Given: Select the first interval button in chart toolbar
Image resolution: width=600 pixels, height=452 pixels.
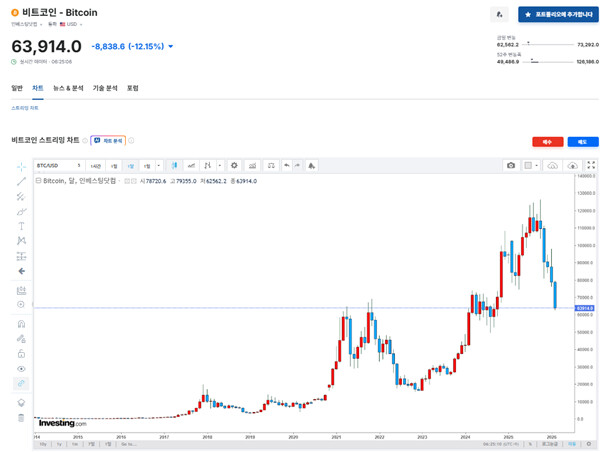Looking at the screenshot, I should point(96,166).
